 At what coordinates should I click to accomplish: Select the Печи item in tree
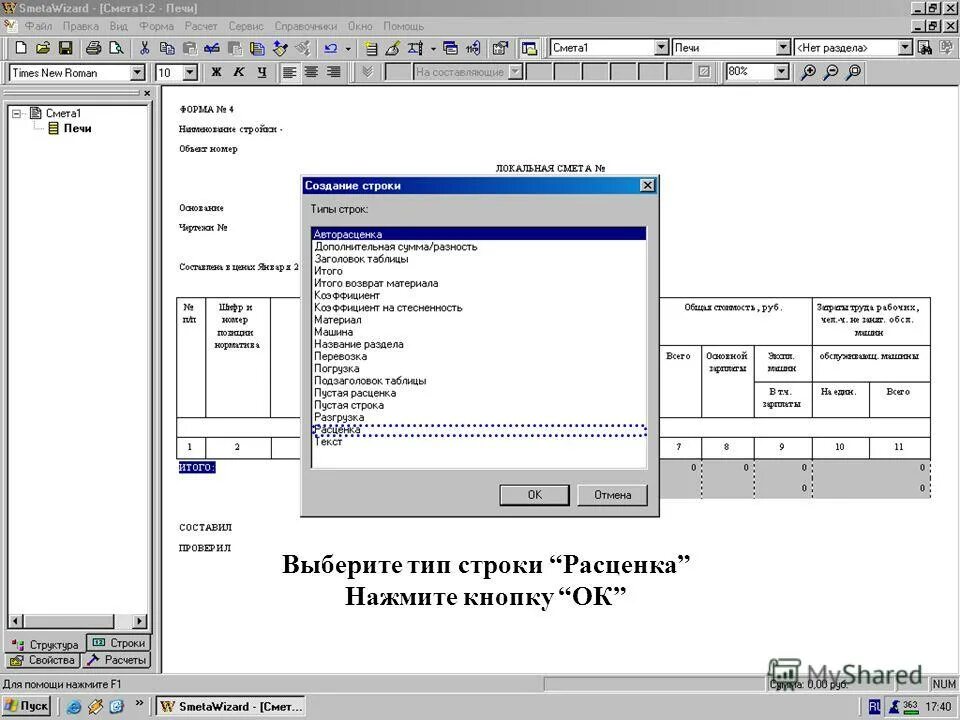(x=77, y=129)
